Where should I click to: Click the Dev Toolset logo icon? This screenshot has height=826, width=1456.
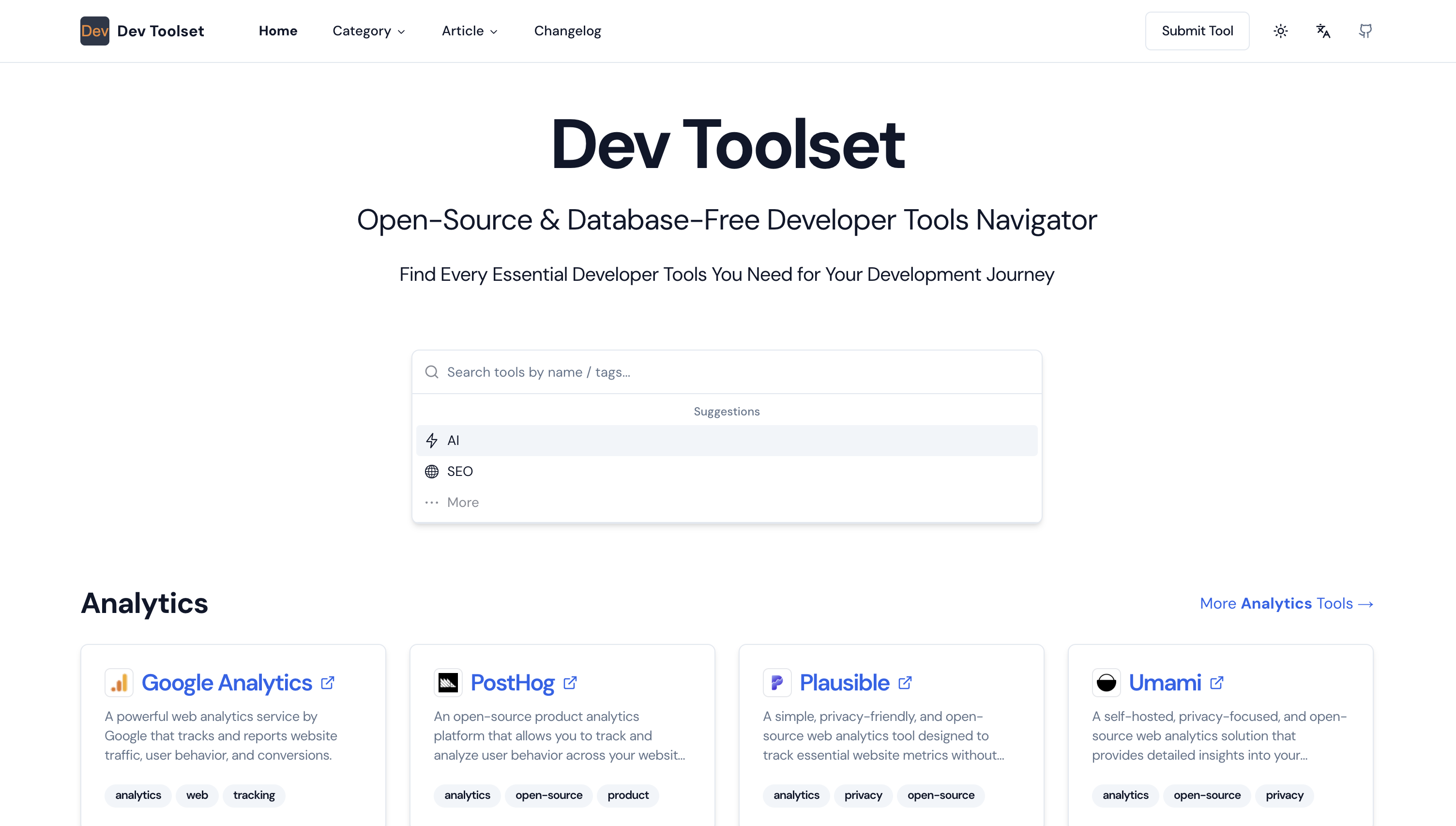94,31
